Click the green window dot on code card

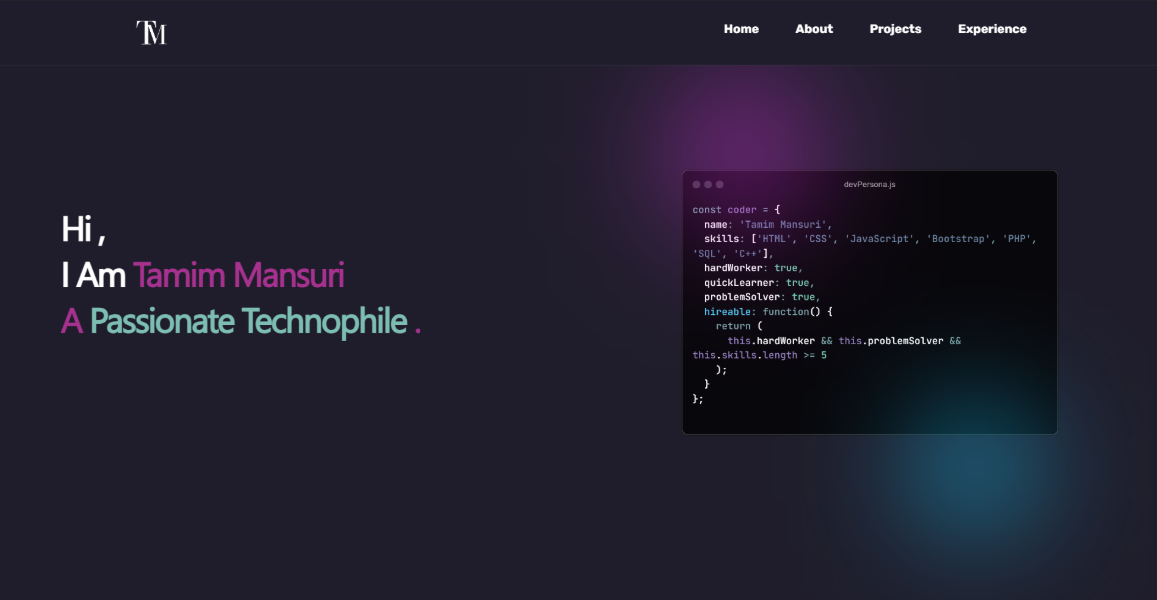coord(721,184)
